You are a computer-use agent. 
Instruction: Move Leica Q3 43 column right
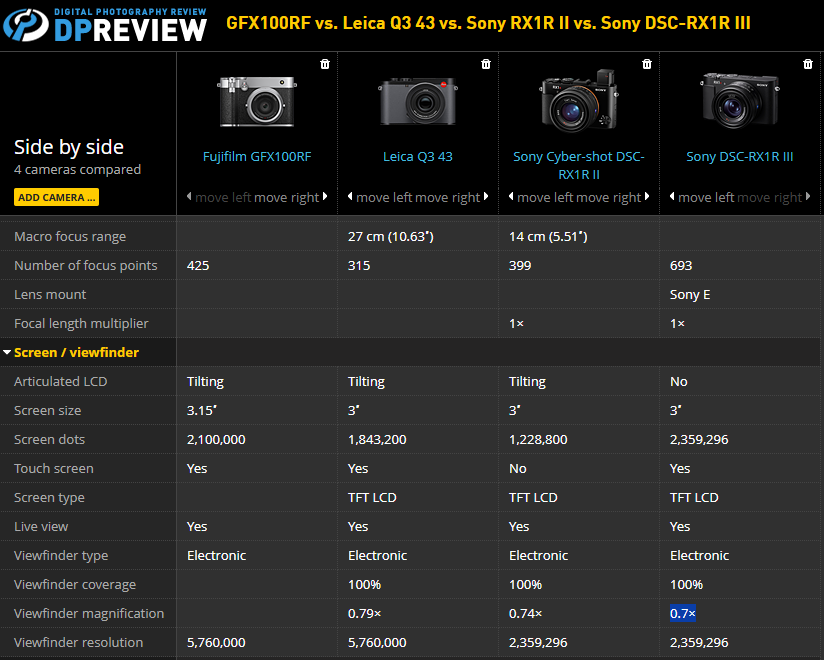(x=451, y=198)
